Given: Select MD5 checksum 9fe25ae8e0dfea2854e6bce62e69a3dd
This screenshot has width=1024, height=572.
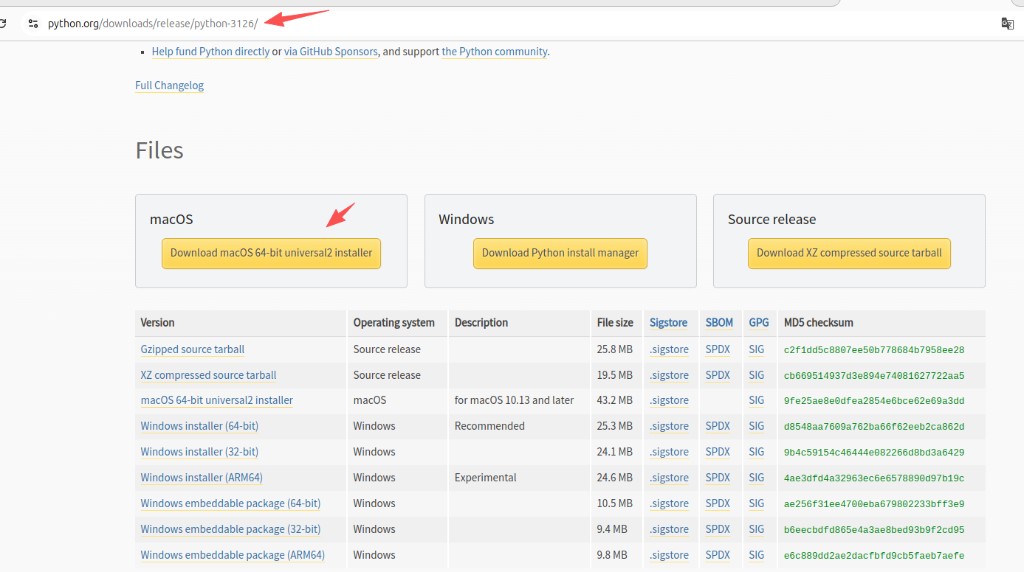Looking at the screenshot, I should coord(874,401).
